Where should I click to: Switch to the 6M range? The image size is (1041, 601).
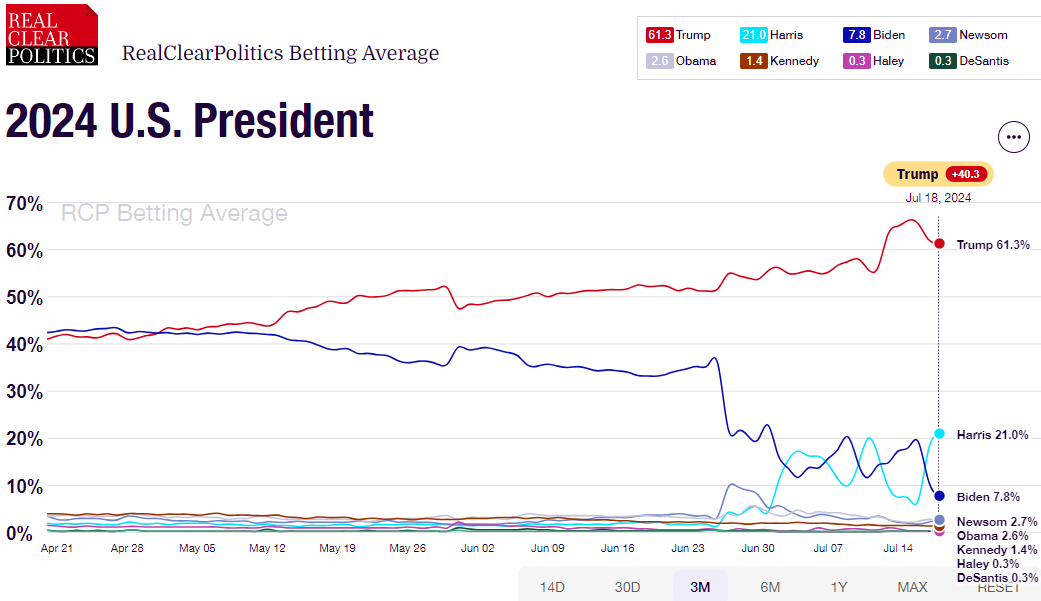[770, 587]
